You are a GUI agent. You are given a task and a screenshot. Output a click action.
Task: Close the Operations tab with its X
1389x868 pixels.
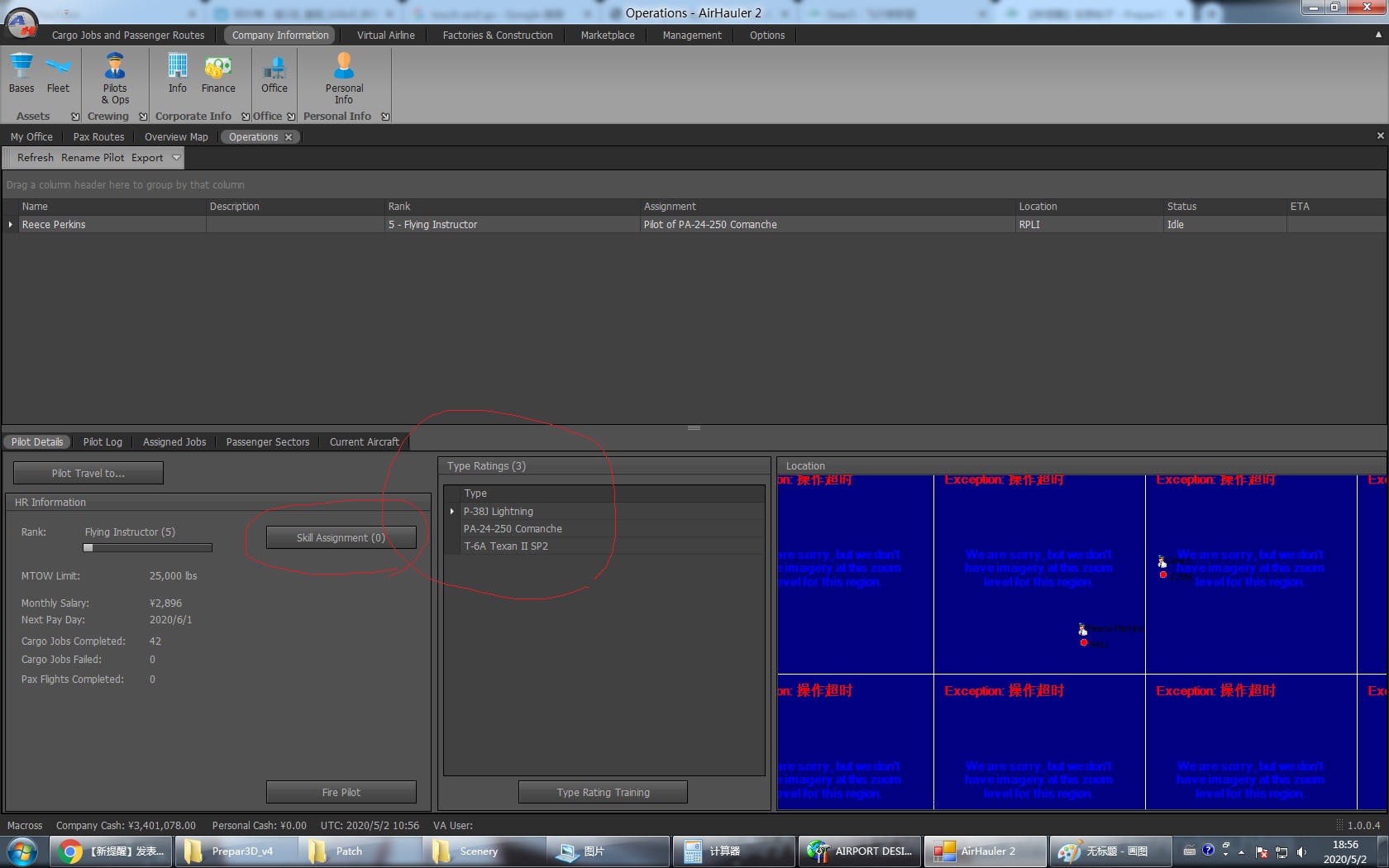click(x=289, y=137)
